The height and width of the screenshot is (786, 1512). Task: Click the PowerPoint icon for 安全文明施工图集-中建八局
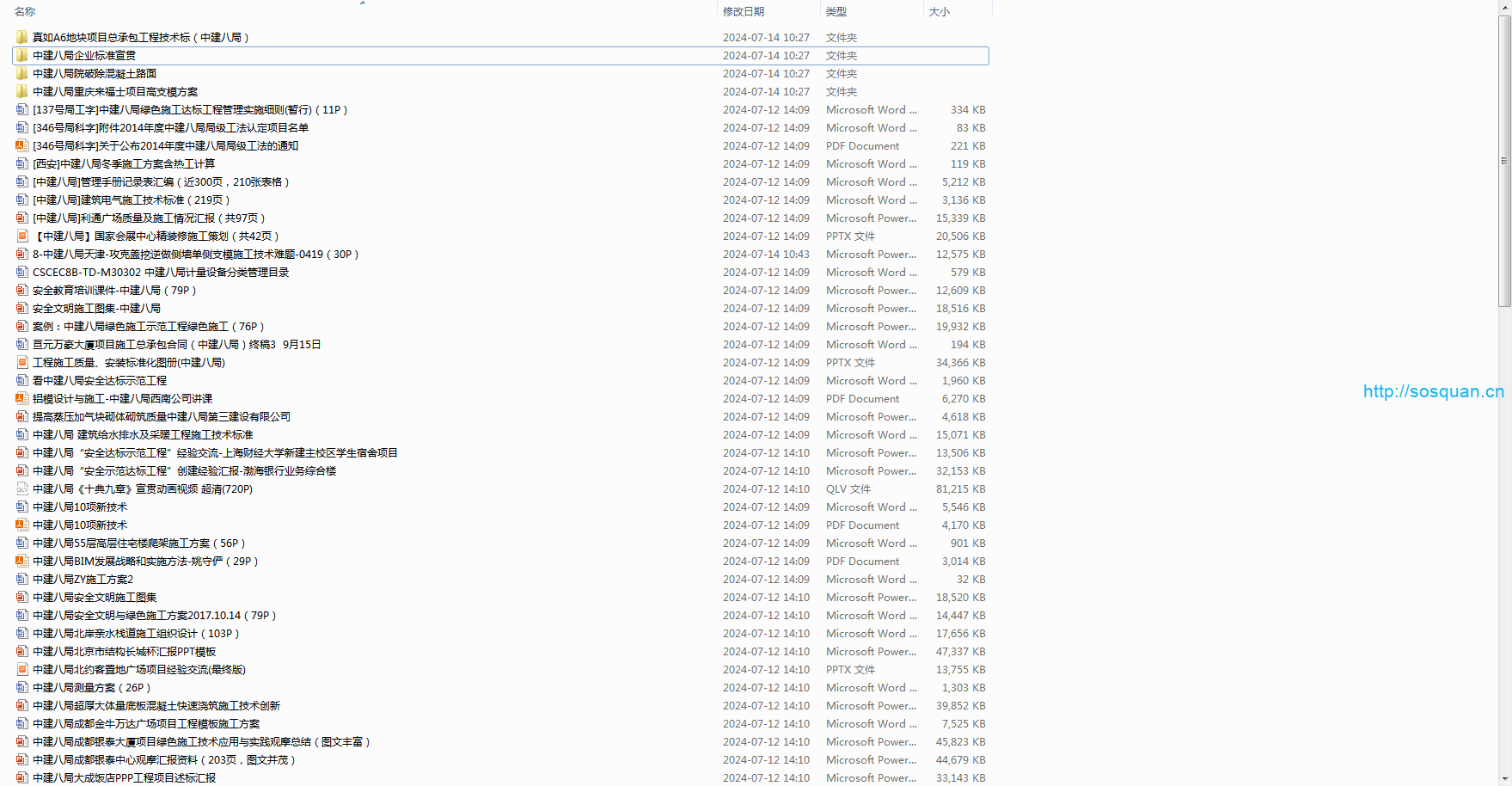click(x=22, y=308)
